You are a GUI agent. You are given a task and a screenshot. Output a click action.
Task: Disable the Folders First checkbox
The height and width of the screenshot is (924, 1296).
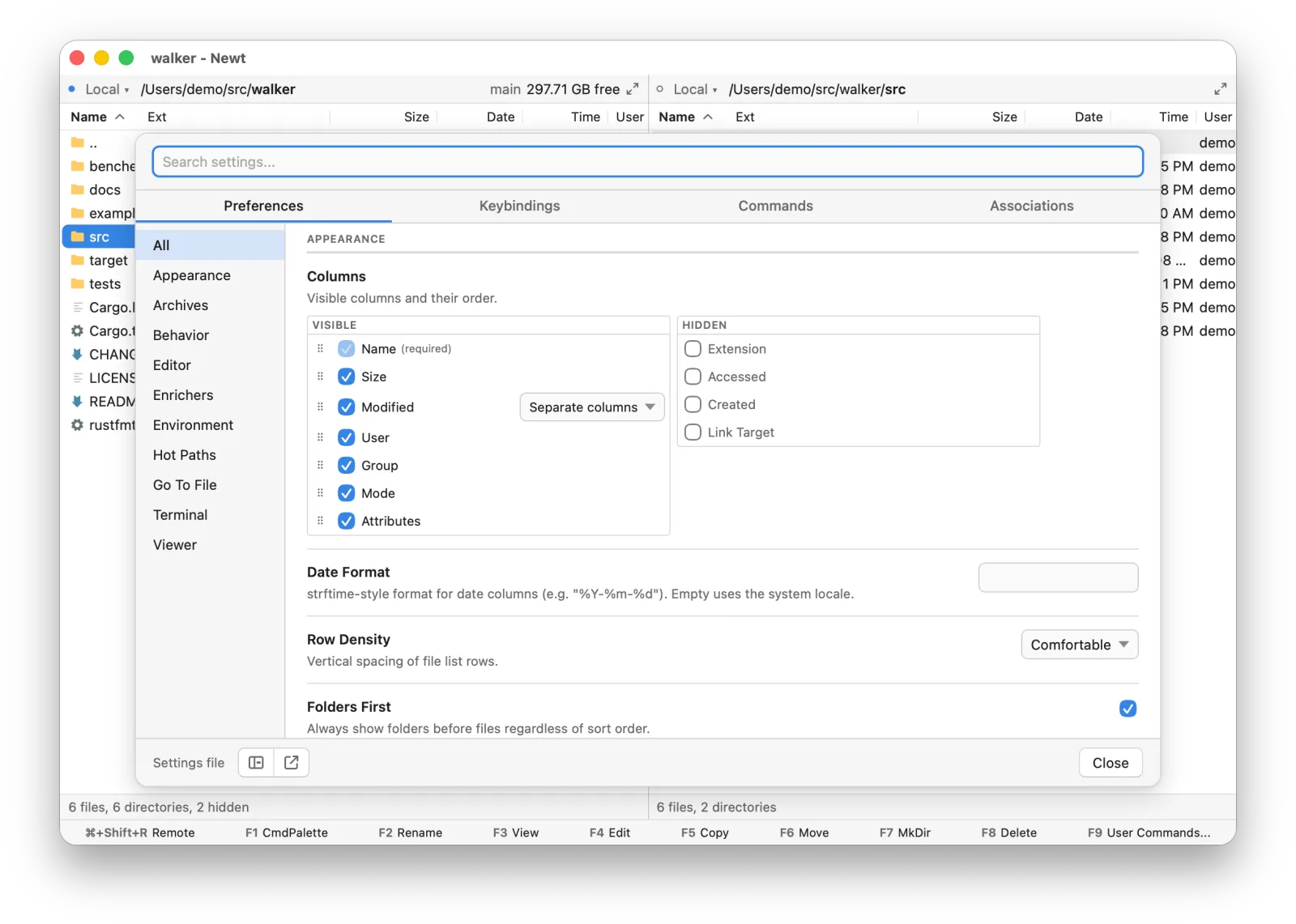click(x=1128, y=709)
